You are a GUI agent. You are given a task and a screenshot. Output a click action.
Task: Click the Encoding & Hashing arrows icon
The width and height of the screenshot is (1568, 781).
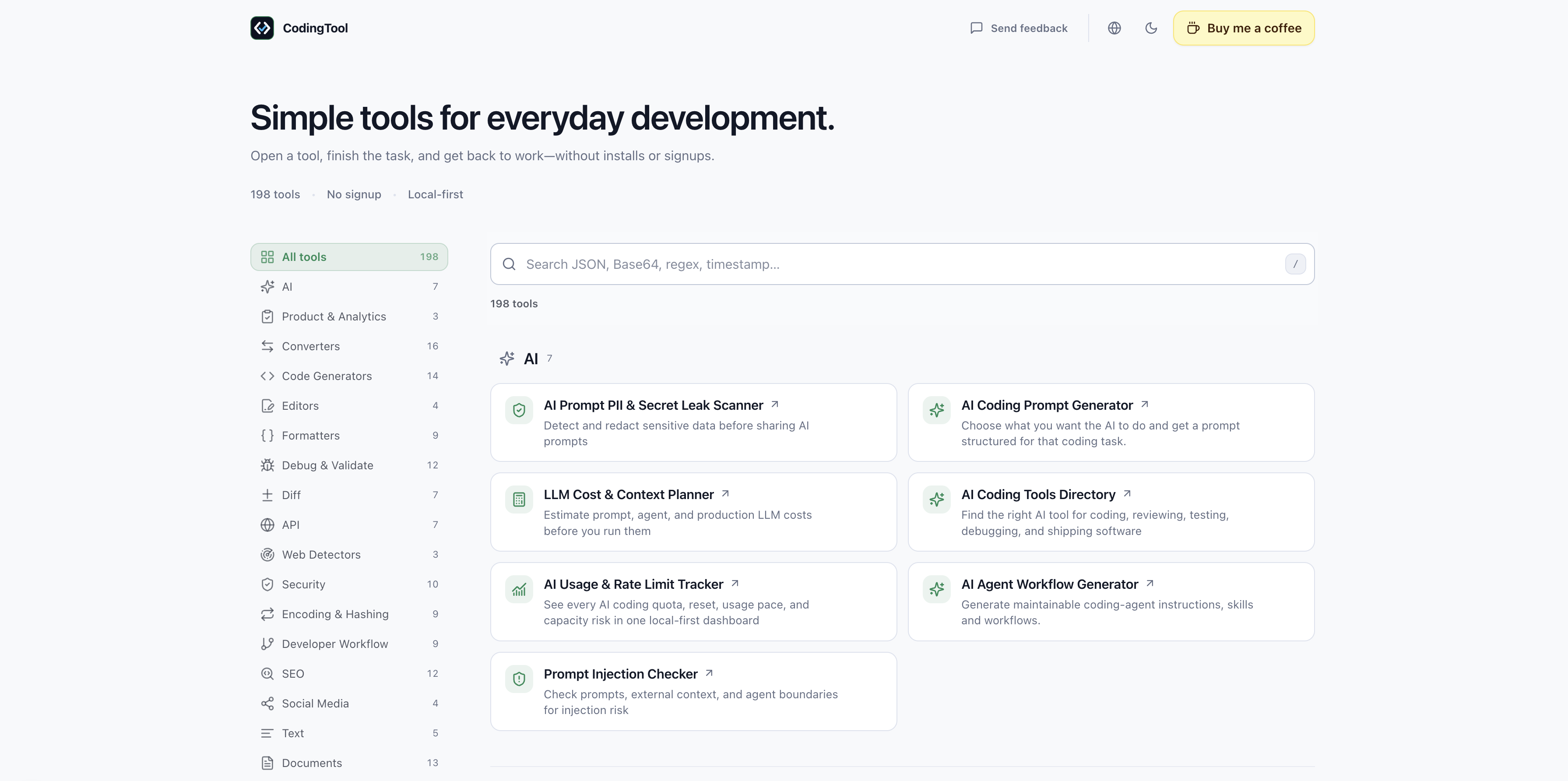(267, 614)
